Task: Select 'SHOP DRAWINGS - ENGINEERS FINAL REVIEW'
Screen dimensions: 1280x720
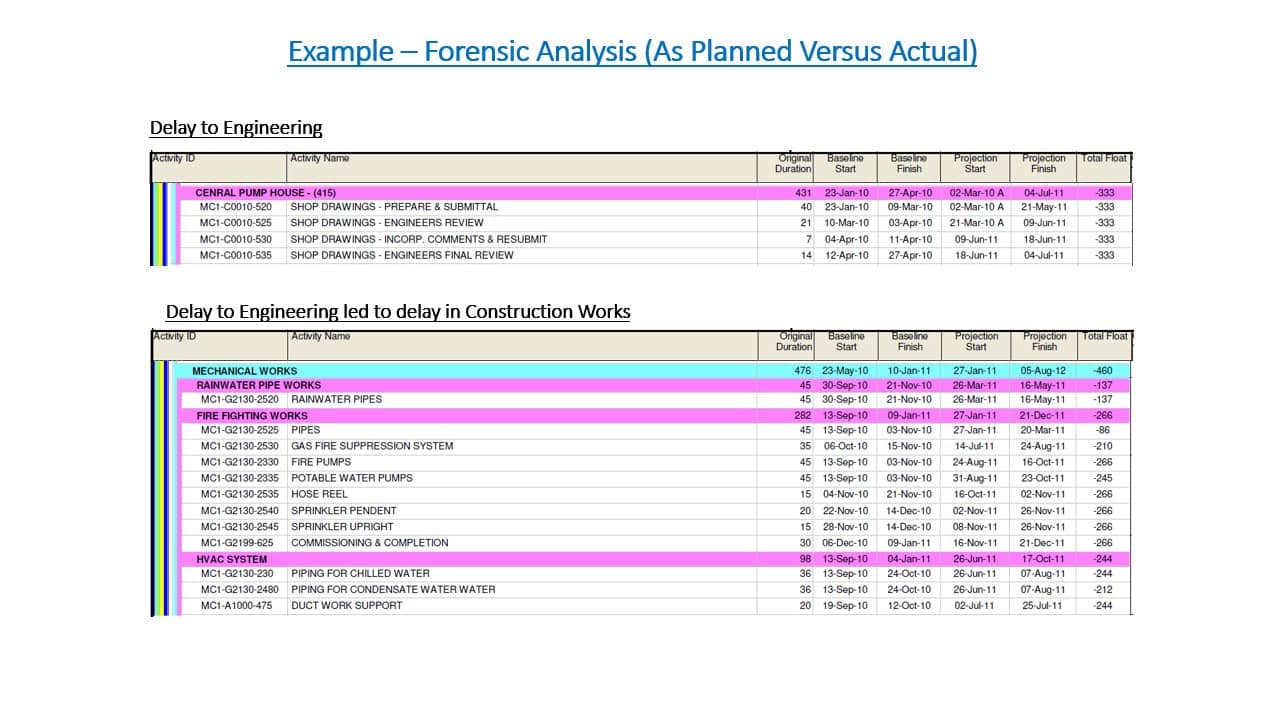Action: click(x=402, y=255)
